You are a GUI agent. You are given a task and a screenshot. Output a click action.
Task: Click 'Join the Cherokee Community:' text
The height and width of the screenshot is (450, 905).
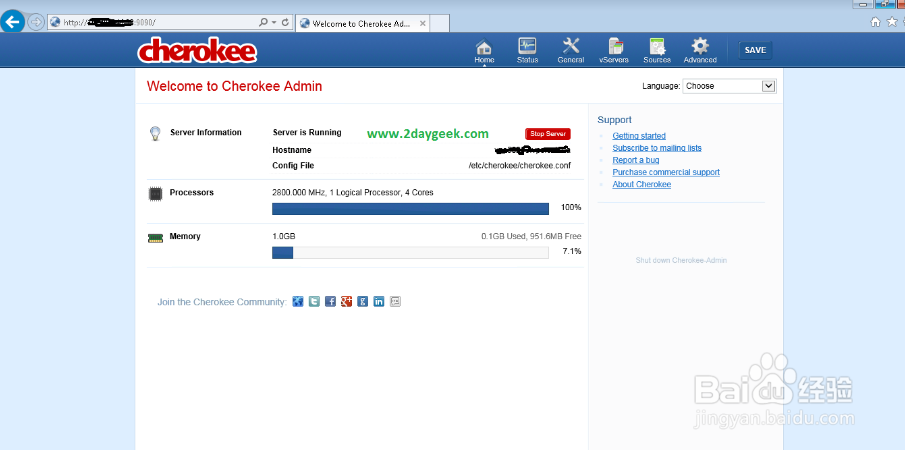[222, 302]
